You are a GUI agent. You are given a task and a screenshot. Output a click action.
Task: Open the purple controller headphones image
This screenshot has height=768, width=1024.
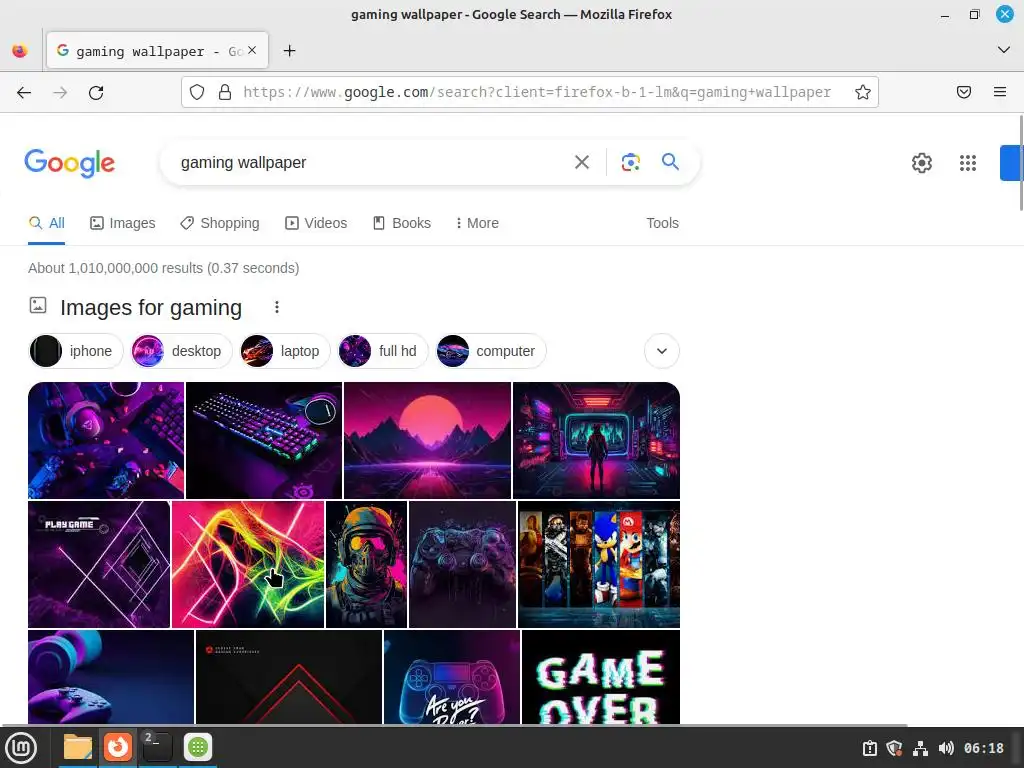tap(111, 677)
